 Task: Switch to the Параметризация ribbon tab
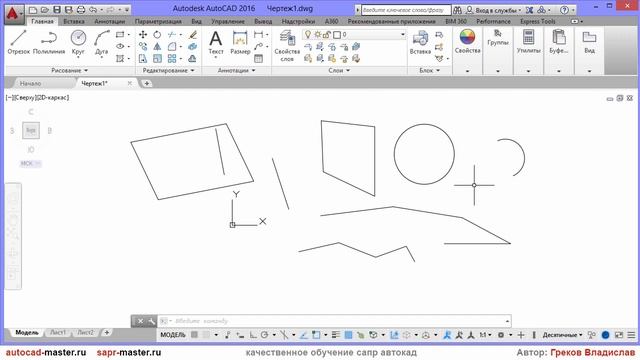point(158,21)
